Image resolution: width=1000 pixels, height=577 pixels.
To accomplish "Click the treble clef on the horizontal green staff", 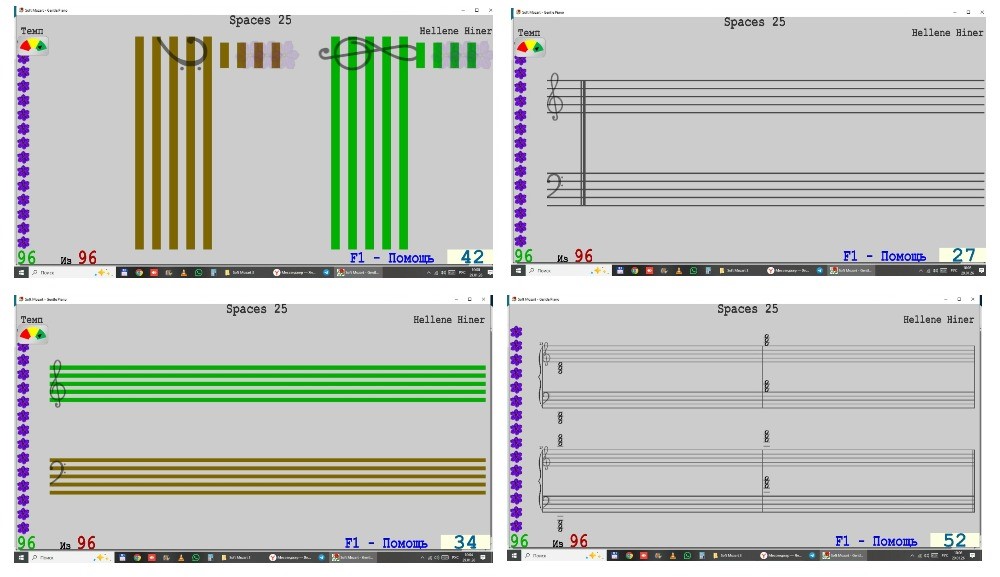I will 59,384.
